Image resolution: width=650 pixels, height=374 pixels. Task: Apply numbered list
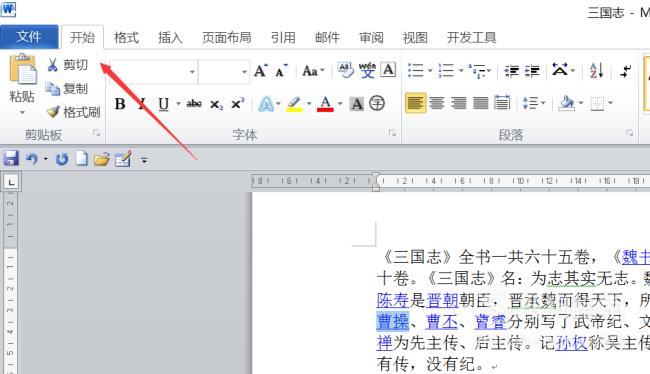[446, 70]
